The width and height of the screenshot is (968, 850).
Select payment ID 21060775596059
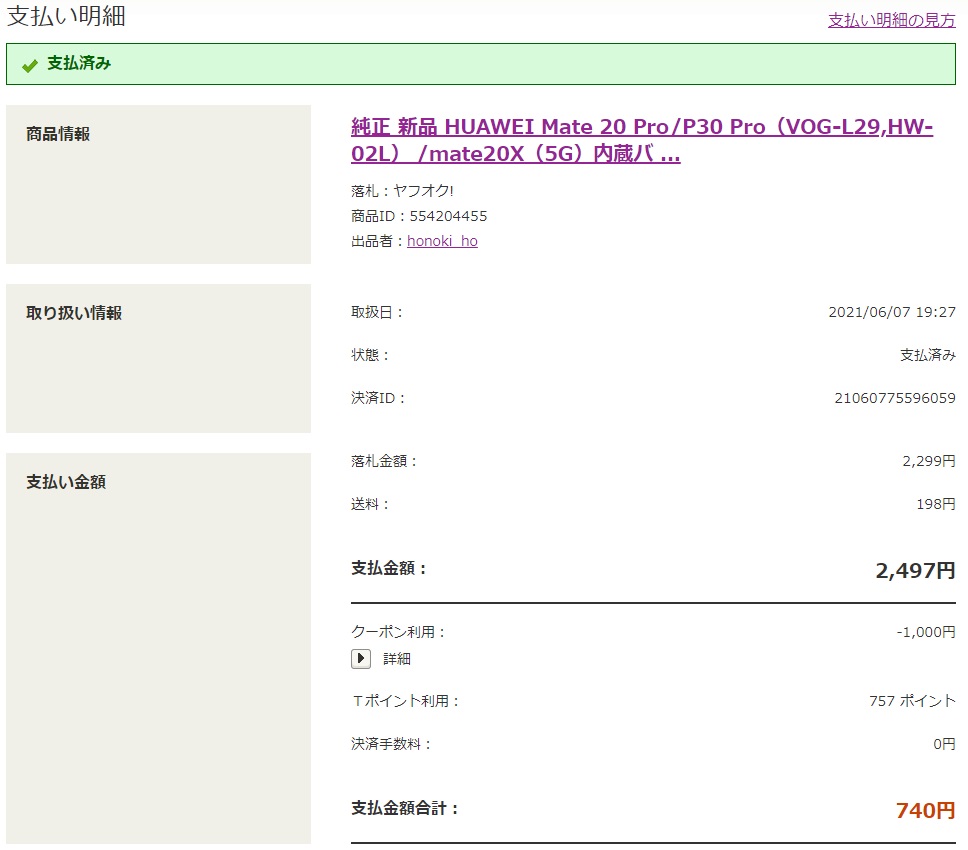click(x=895, y=398)
